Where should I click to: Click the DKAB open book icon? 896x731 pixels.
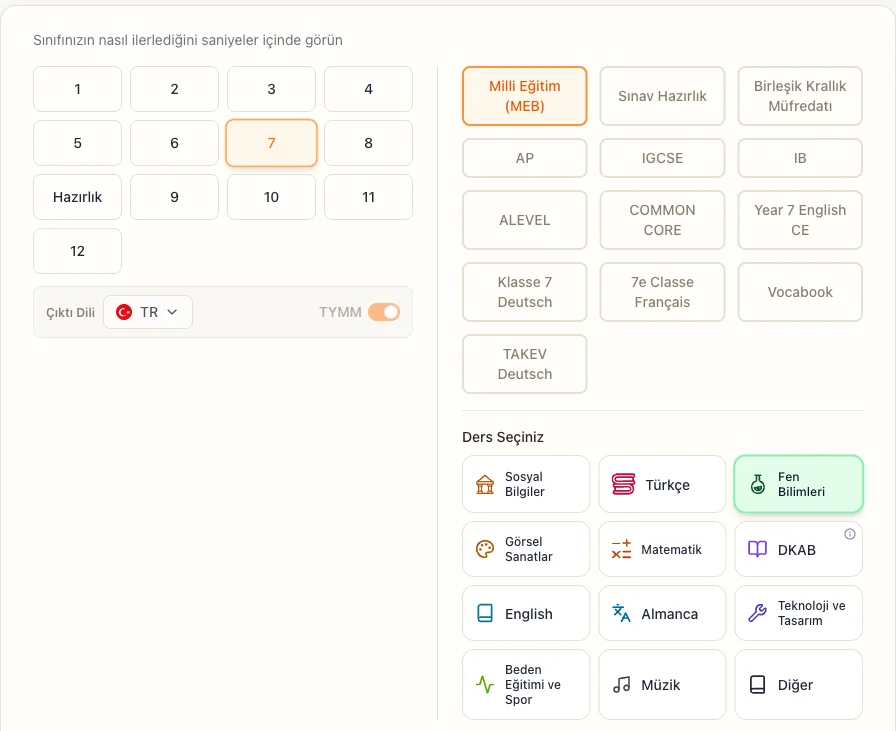(x=757, y=549)
